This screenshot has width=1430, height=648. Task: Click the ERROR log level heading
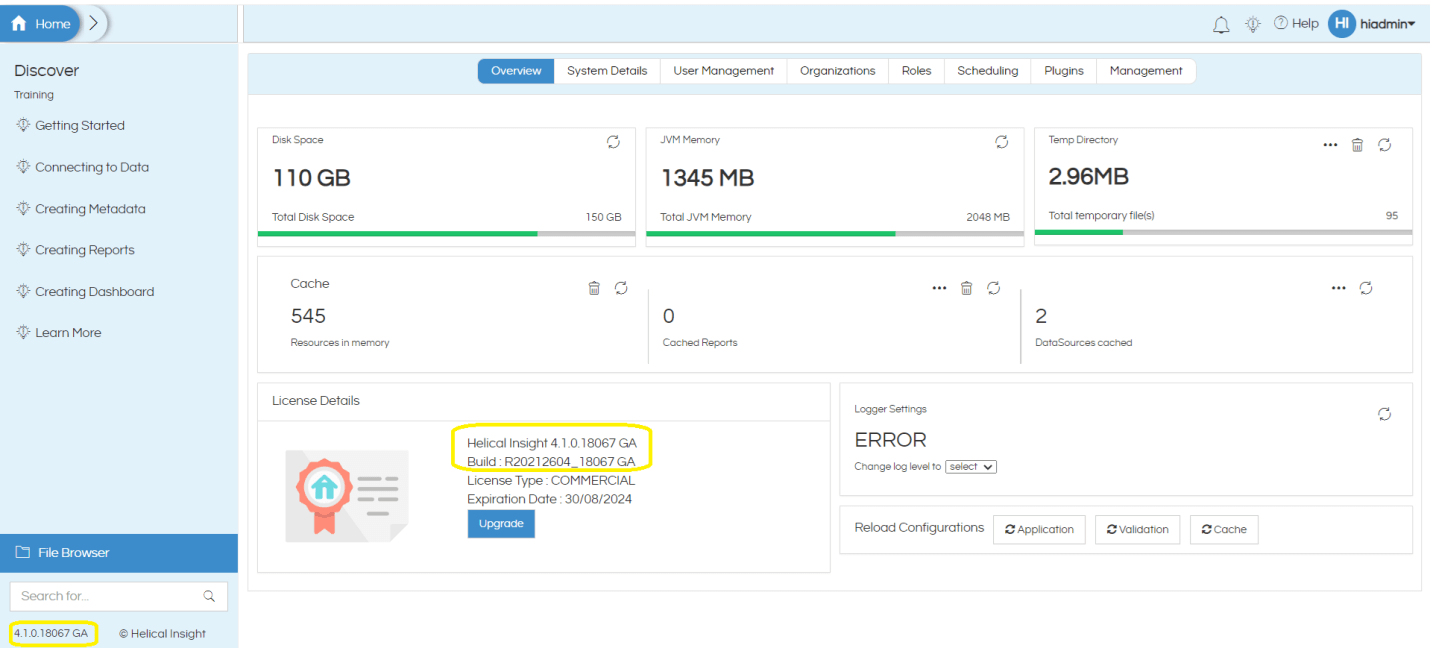890,440
